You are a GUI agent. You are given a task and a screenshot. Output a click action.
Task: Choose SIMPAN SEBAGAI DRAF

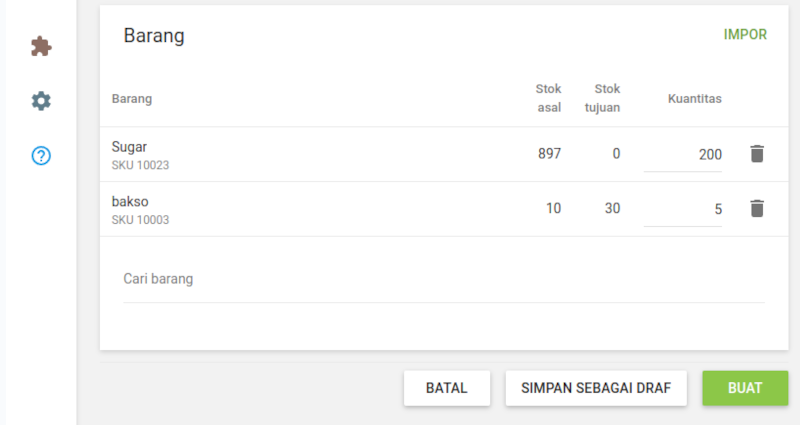(x=596, y=388)
